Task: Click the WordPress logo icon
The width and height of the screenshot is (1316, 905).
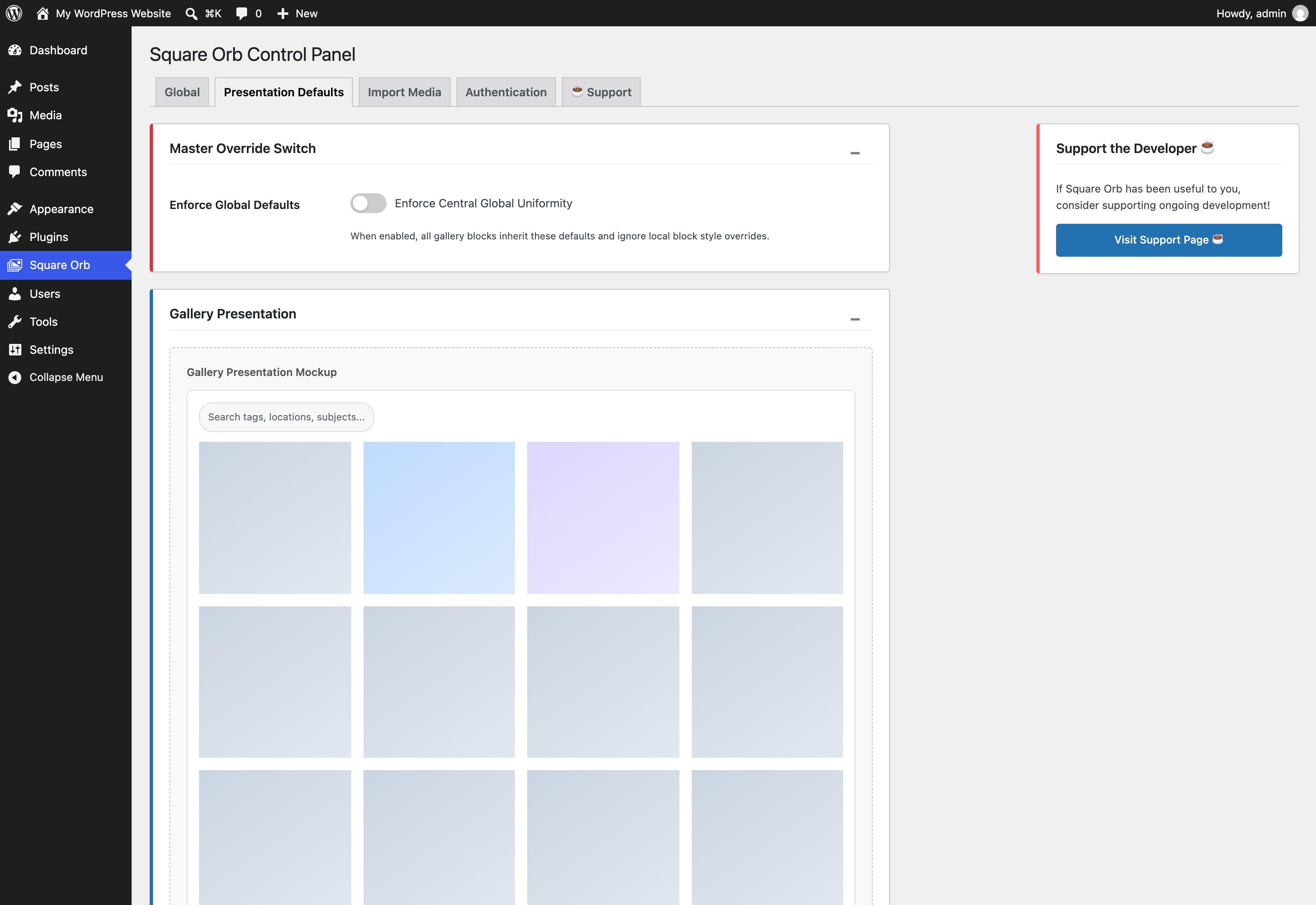Action: (14, 13)
